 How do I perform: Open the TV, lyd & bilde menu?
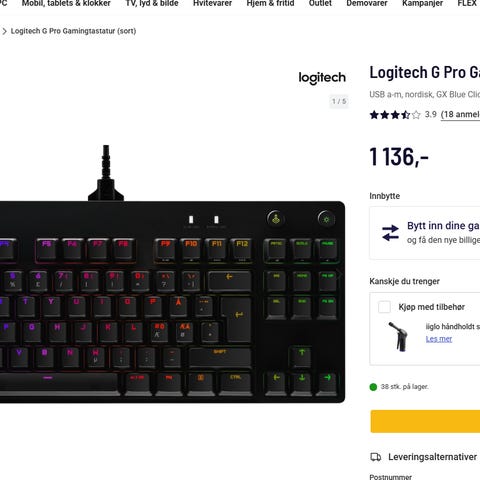[x=152, y=3]
